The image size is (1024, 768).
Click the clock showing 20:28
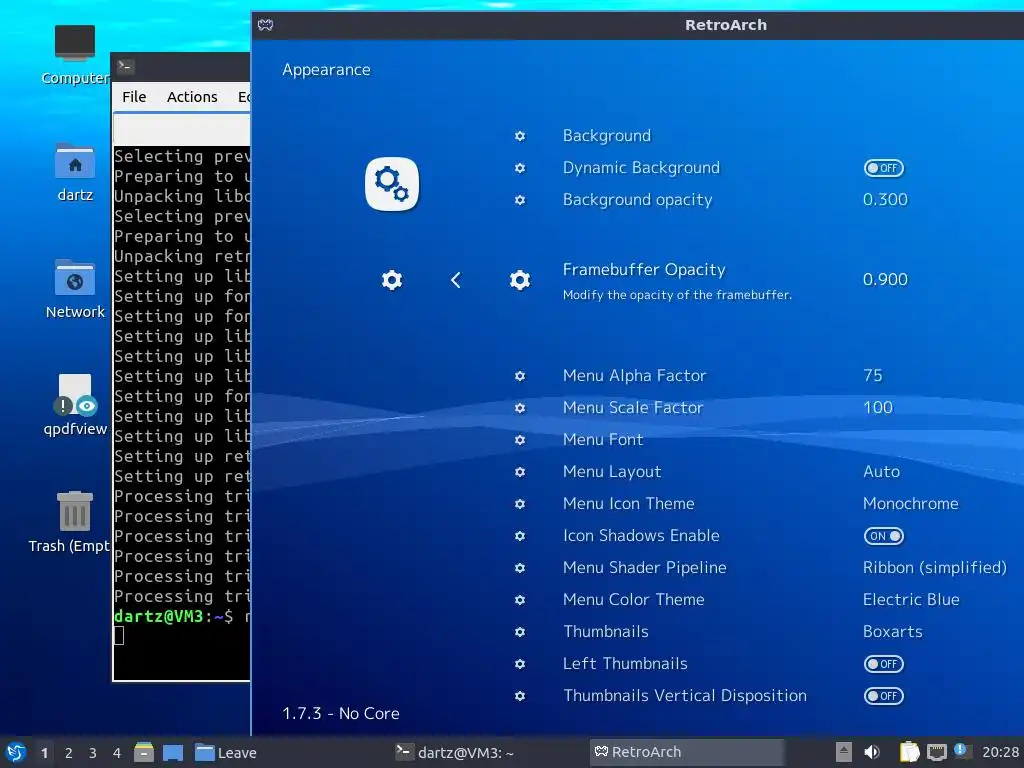click(1000, 752)
